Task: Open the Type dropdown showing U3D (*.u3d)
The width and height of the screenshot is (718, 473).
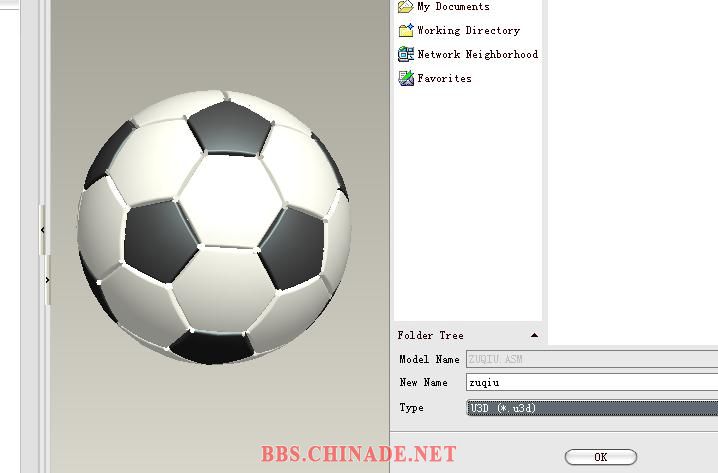Action: pos(592,408)
